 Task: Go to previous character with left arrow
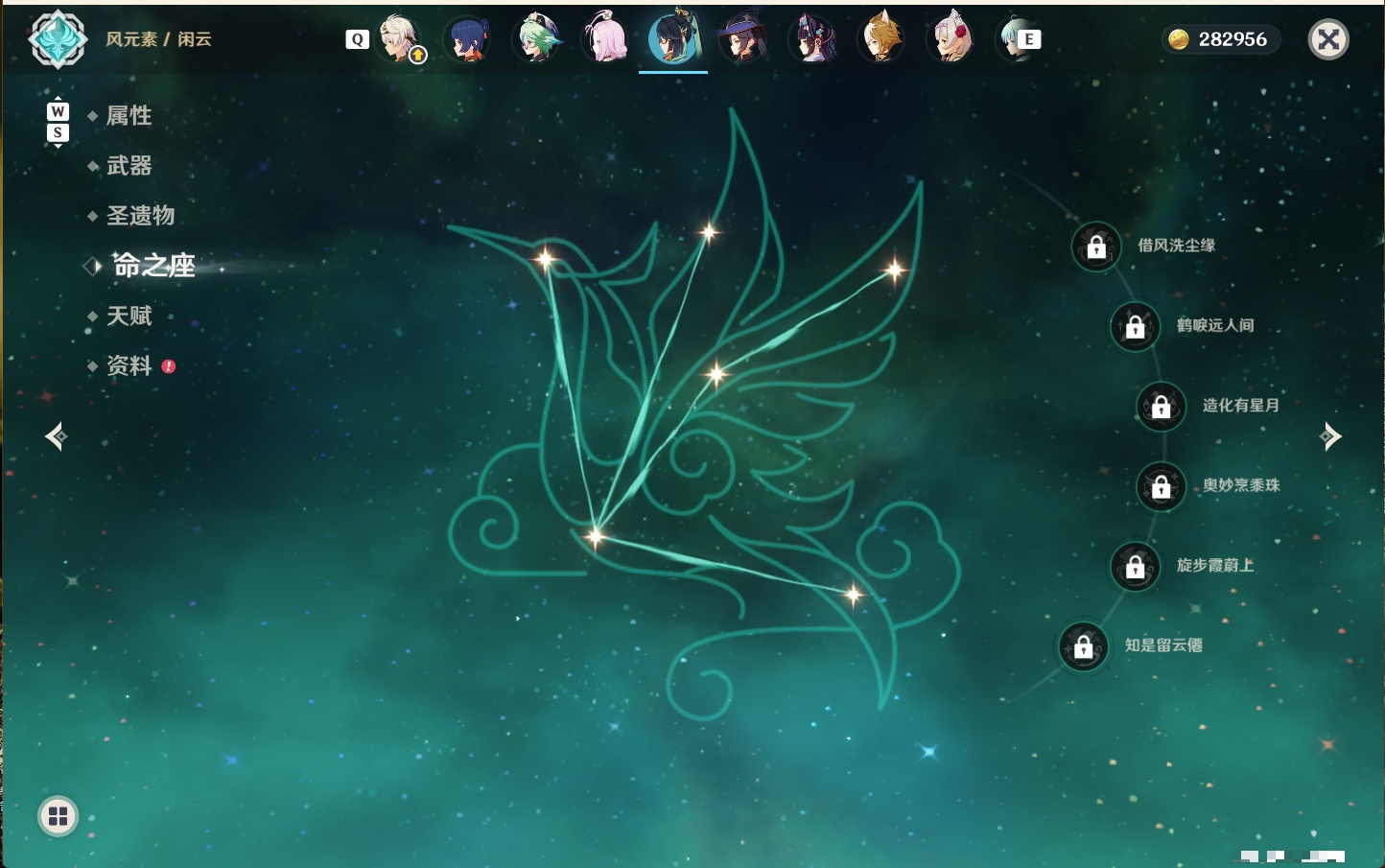click(x=56, y=436)
